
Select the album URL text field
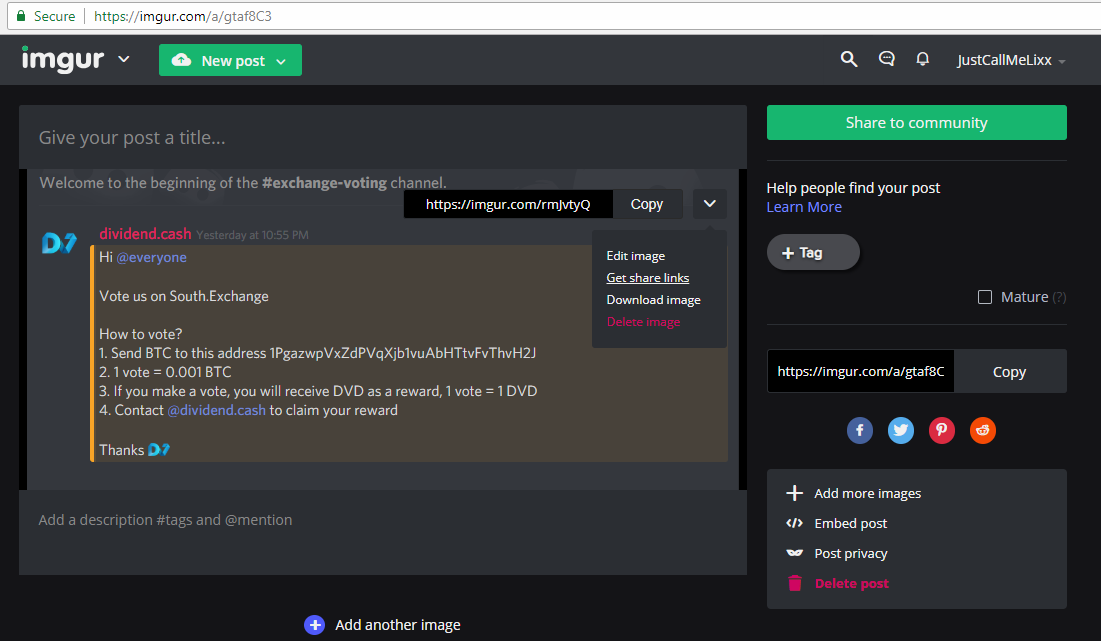tap(861, 371)
